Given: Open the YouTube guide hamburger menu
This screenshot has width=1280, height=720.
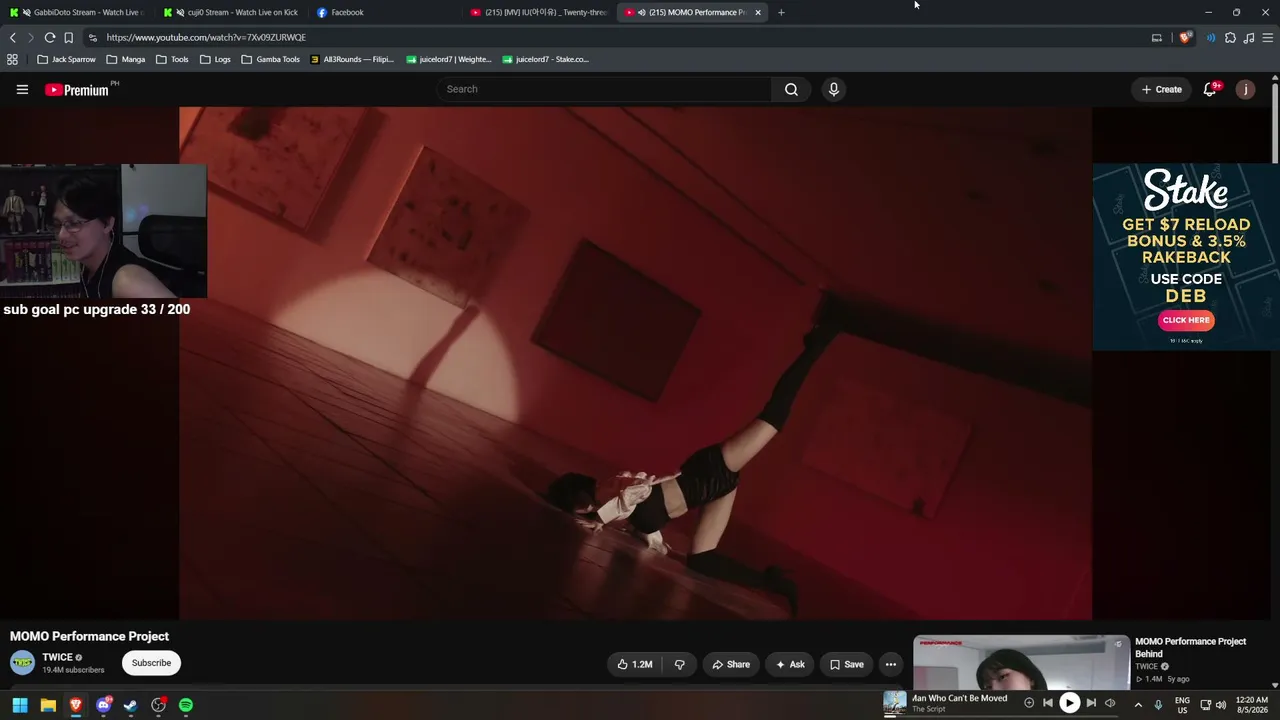Looking at the screenshot, I should click(x=22, y=89).
